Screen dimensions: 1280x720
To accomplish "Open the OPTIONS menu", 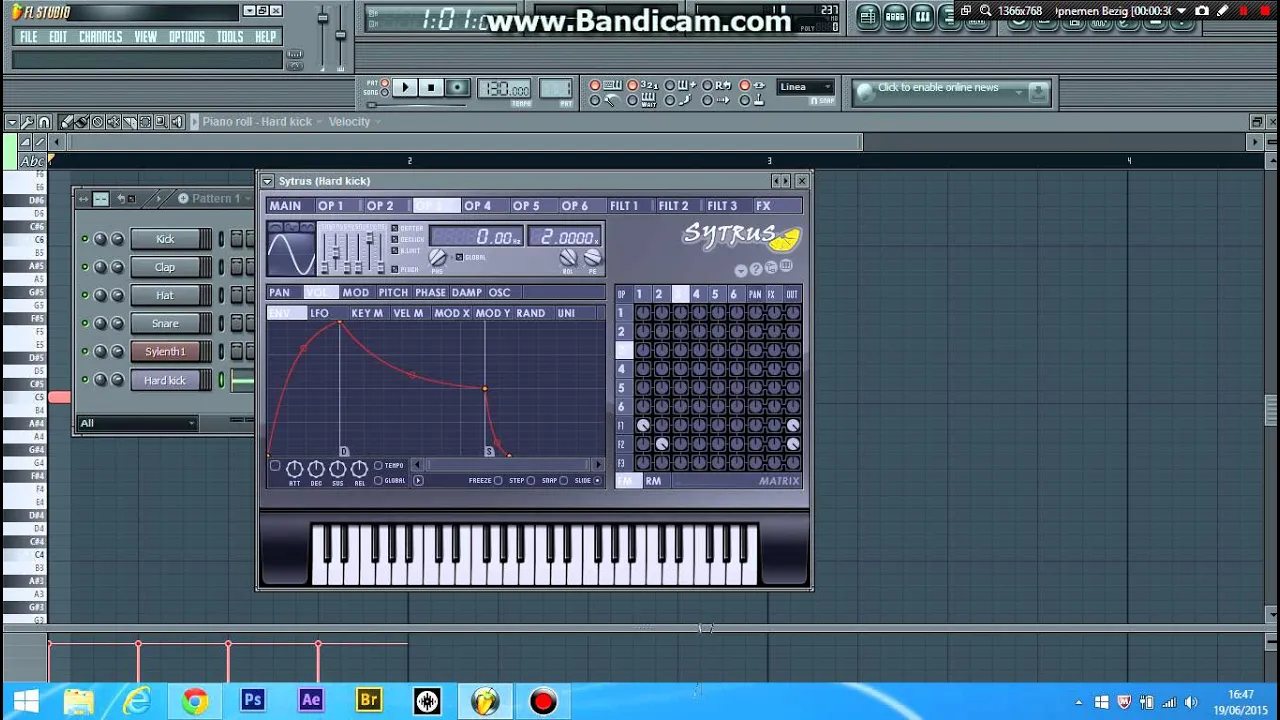I will 186,37.
